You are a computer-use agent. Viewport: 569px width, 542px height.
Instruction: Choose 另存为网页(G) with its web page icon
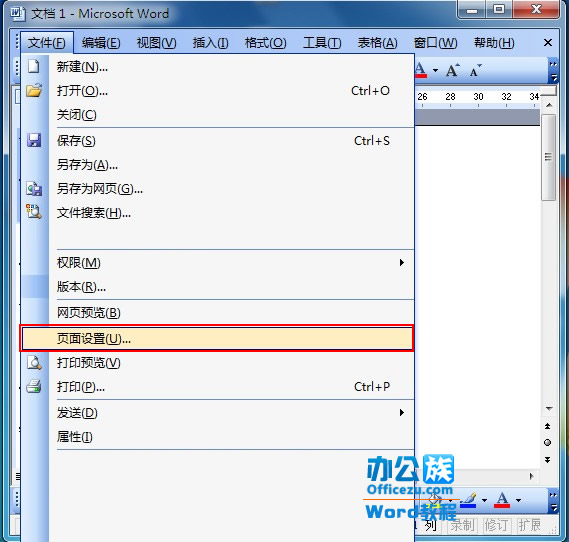pyautogui.click(x=218, y=189)
